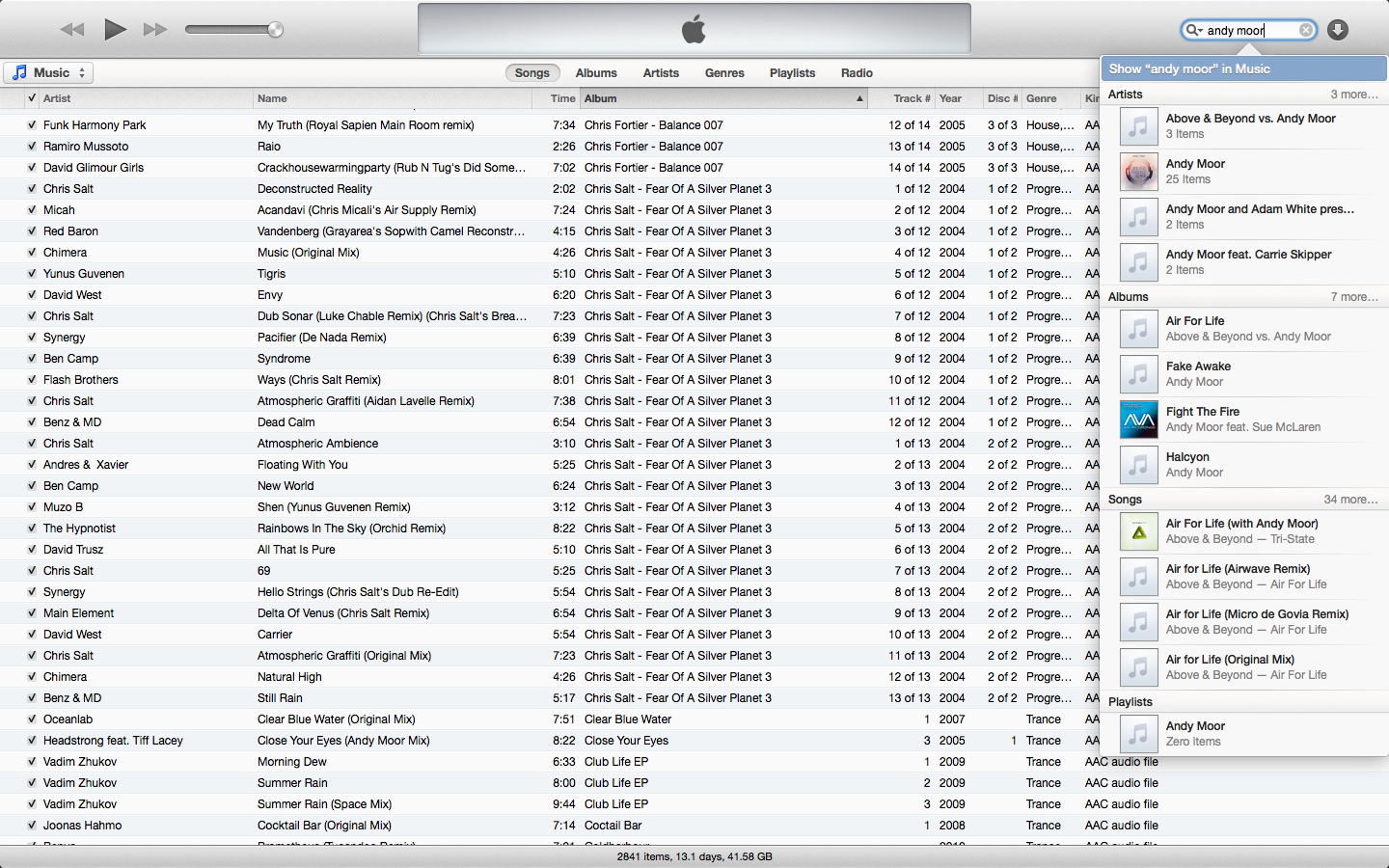Screen dimensions: 1389x868
Task: Switch to the Artists tab
Action: [x=661, y=73]
